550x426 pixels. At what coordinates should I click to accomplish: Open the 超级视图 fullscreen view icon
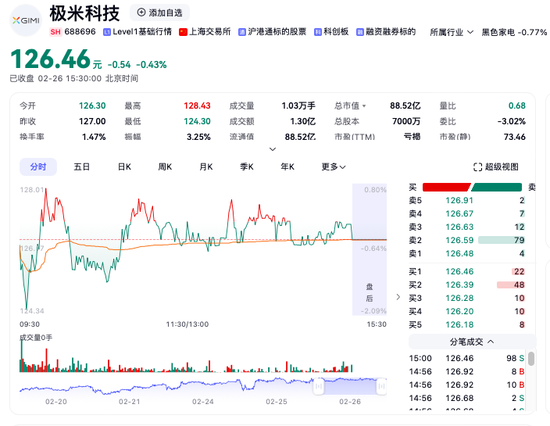click(477, 167)
